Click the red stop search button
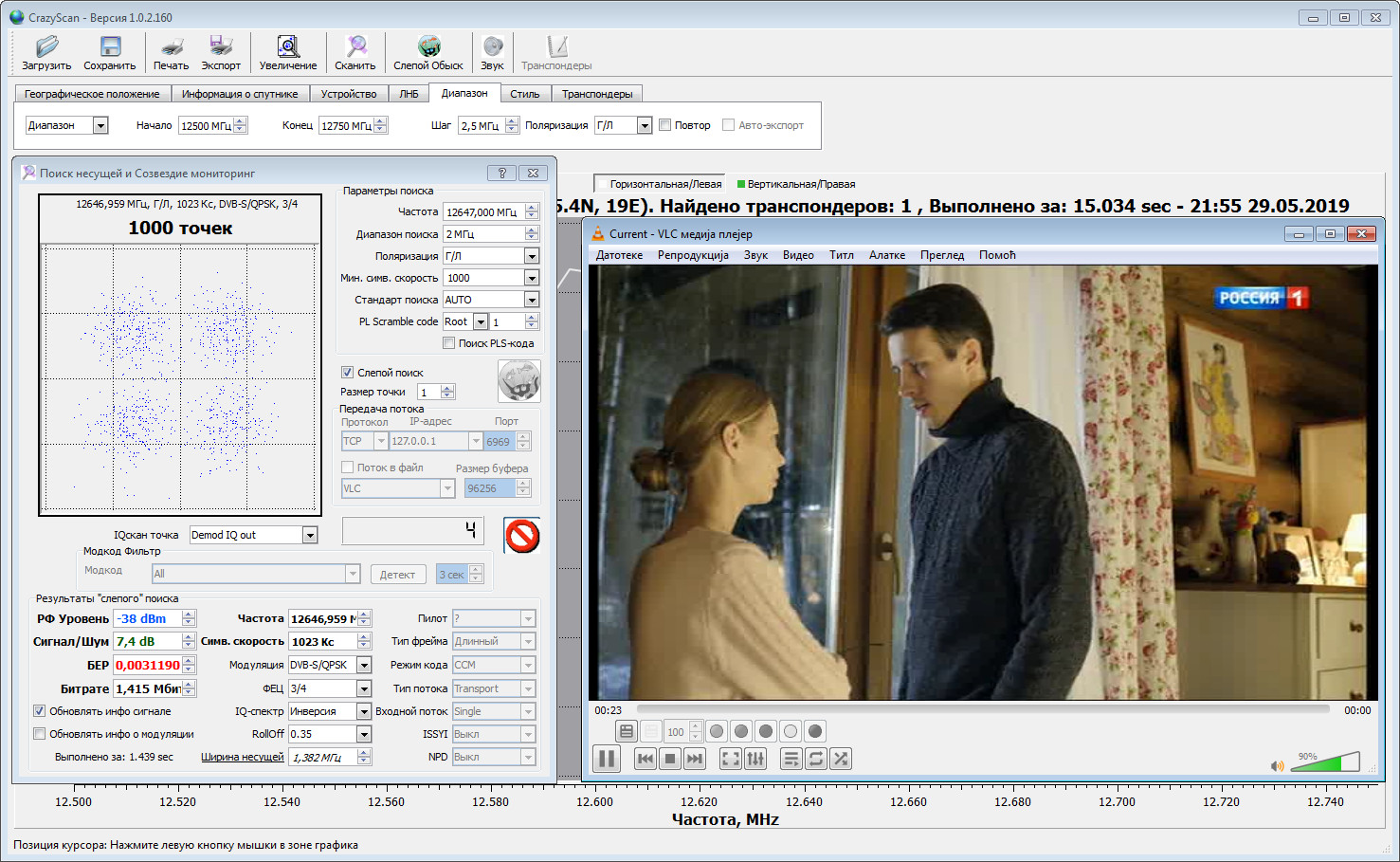This screenshot has height=862, width=1400. 521,536
